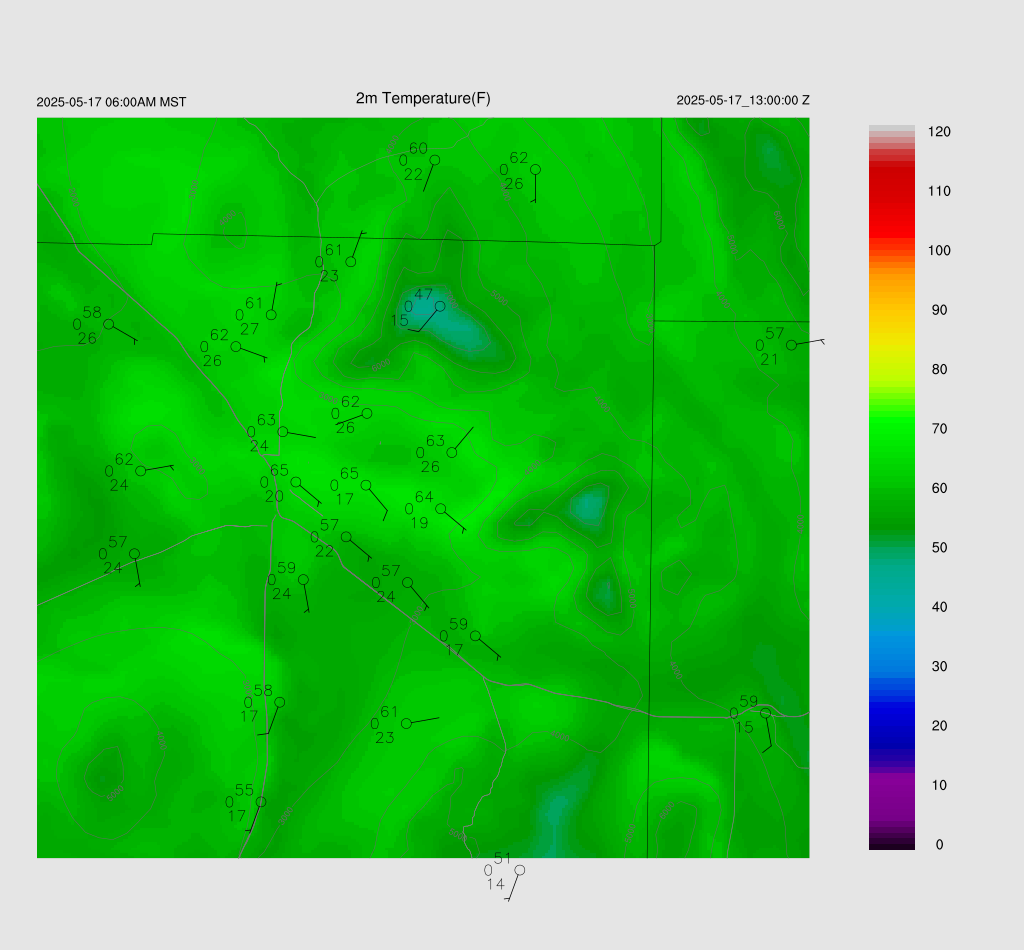Click the station circle next to 51 below the map
The height and width of the screenshot is (950, 1024).
[x=520, y=870]
